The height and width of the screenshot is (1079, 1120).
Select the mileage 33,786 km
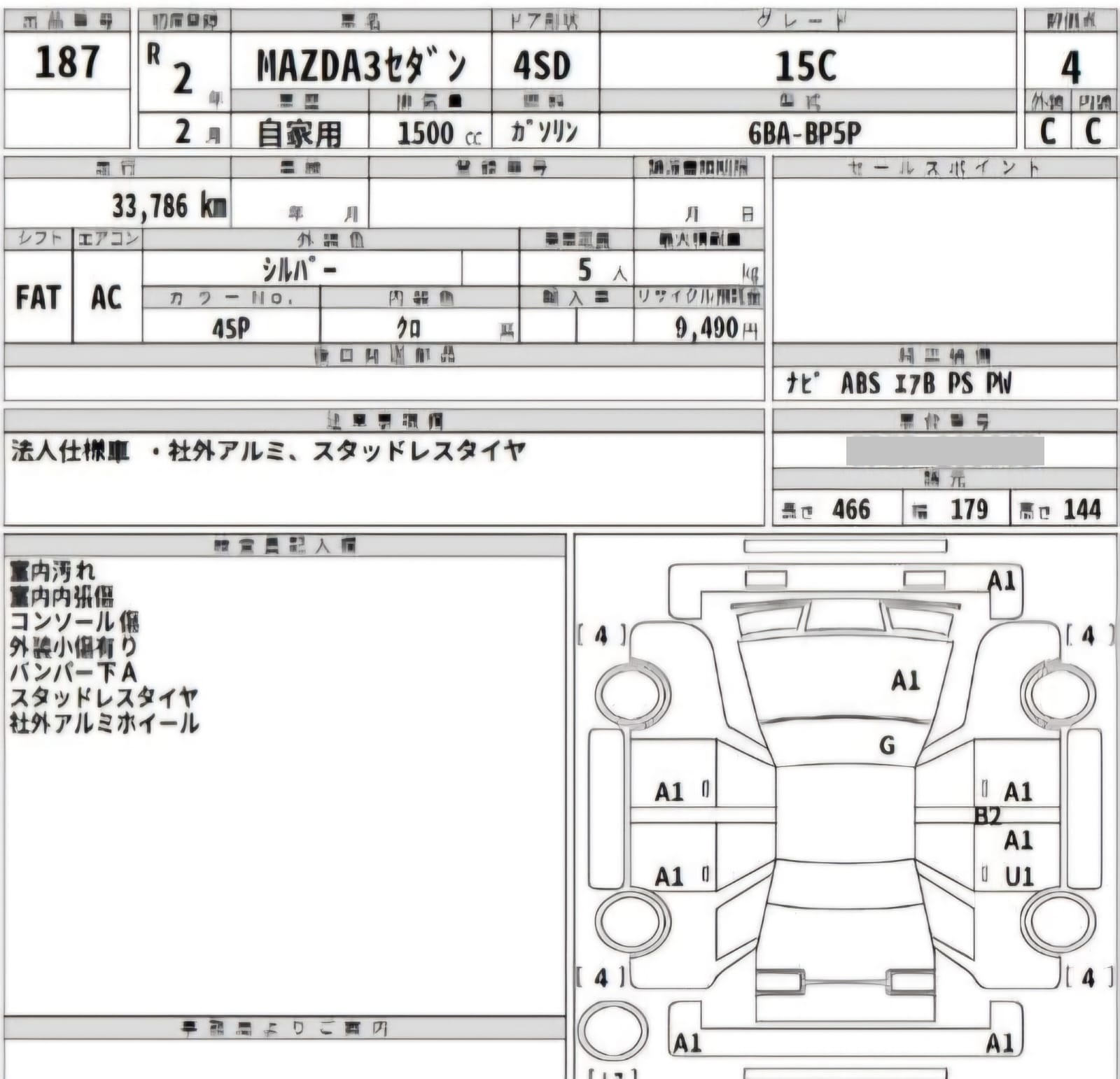coord(169,206)
